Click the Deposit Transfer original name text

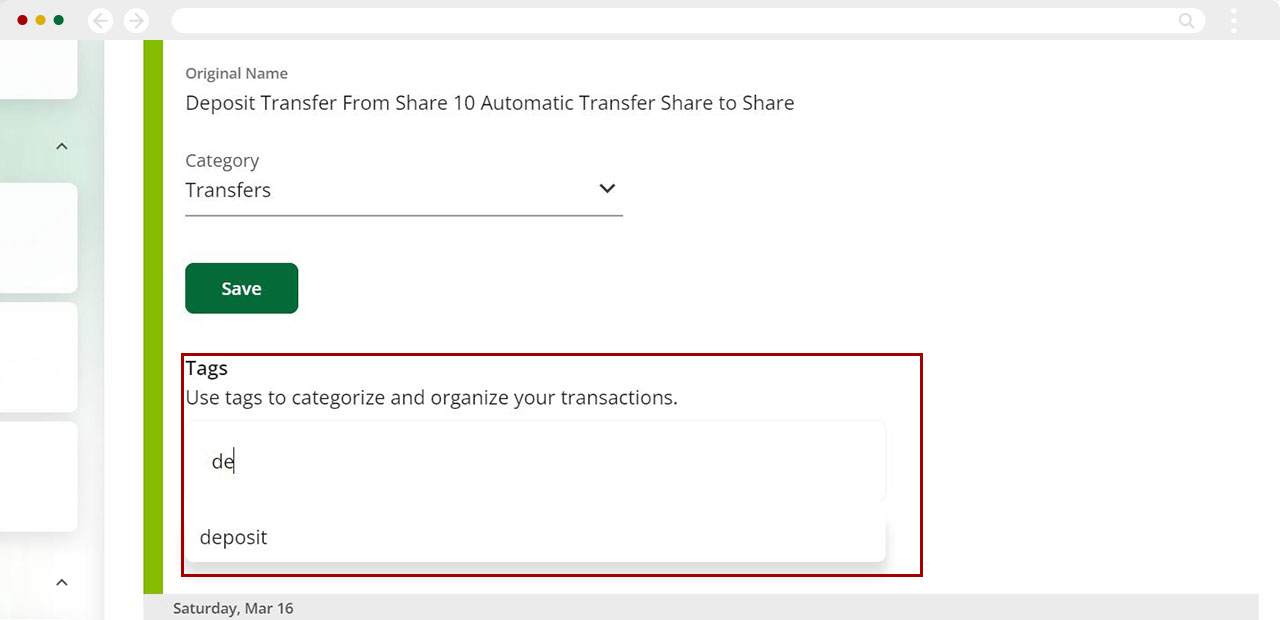[x=489, y=103]
